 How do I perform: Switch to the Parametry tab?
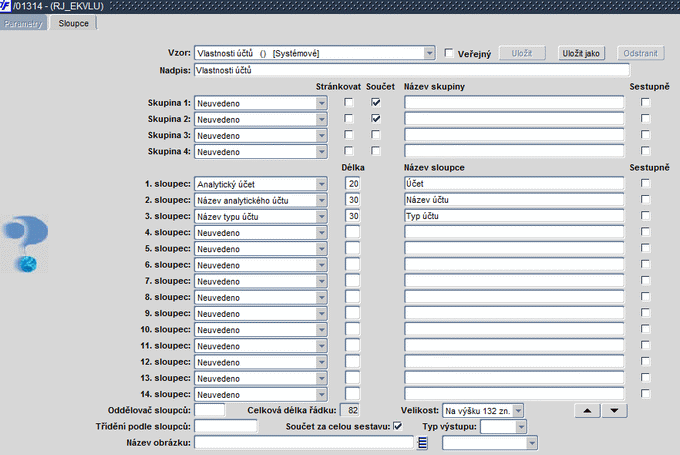pos(23,23)
